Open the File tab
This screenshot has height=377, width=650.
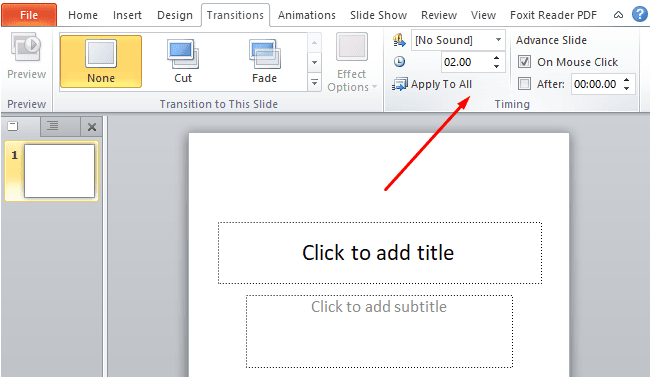pyautogui.click(x=29, y=15)
